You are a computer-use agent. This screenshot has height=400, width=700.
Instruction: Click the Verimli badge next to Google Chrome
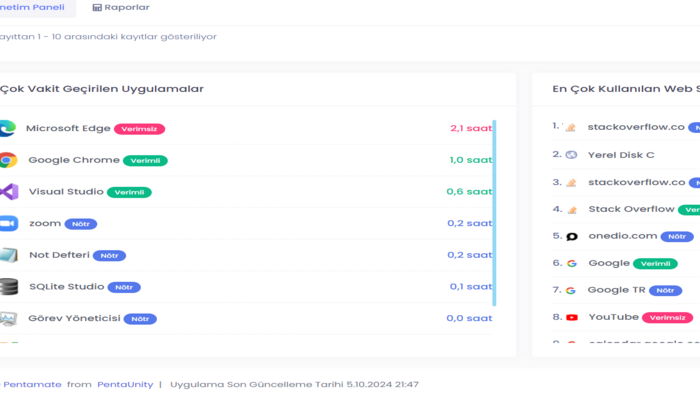[146, 161]
